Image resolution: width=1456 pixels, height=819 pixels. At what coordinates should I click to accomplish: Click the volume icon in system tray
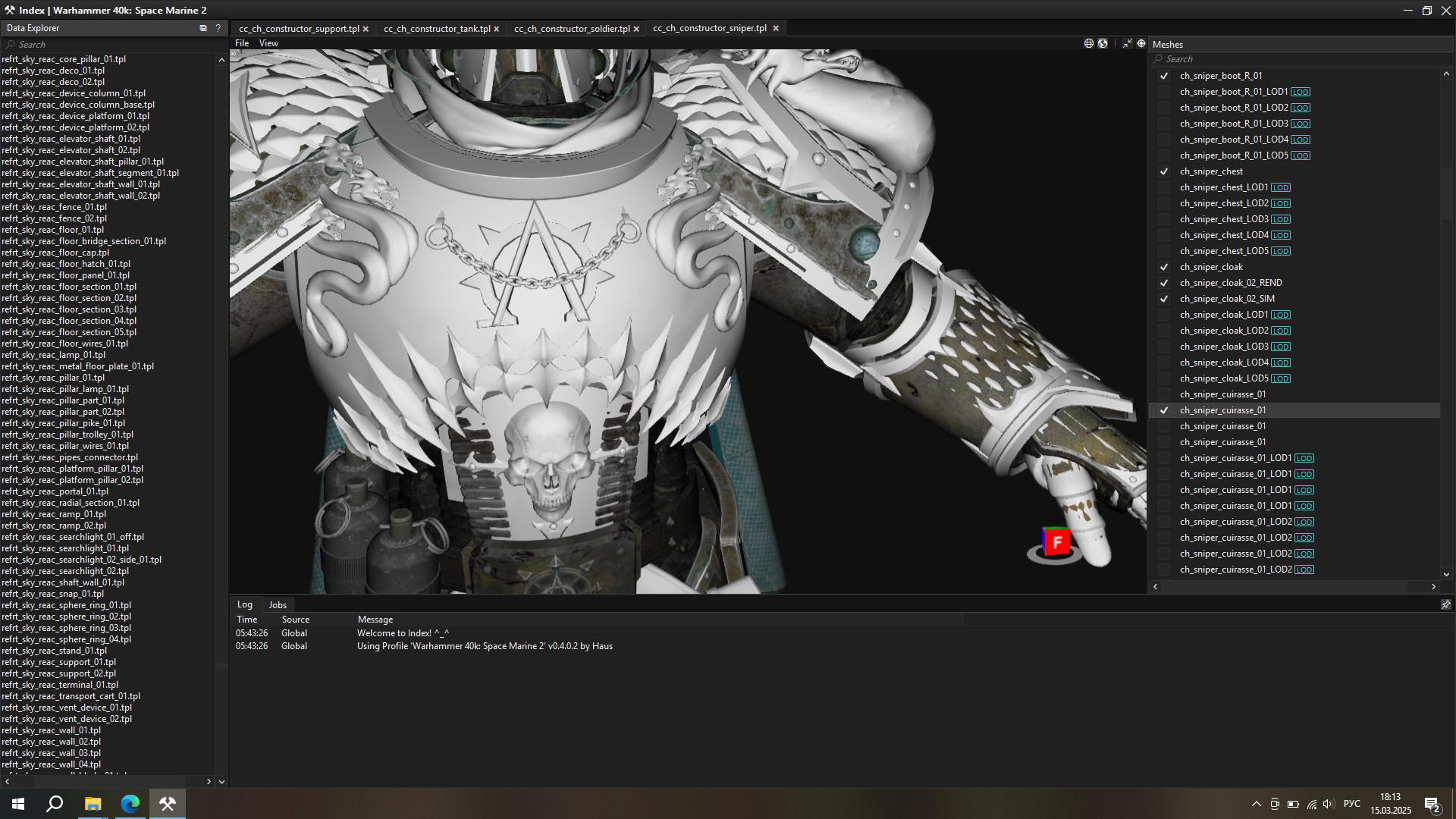[1329, 804]
